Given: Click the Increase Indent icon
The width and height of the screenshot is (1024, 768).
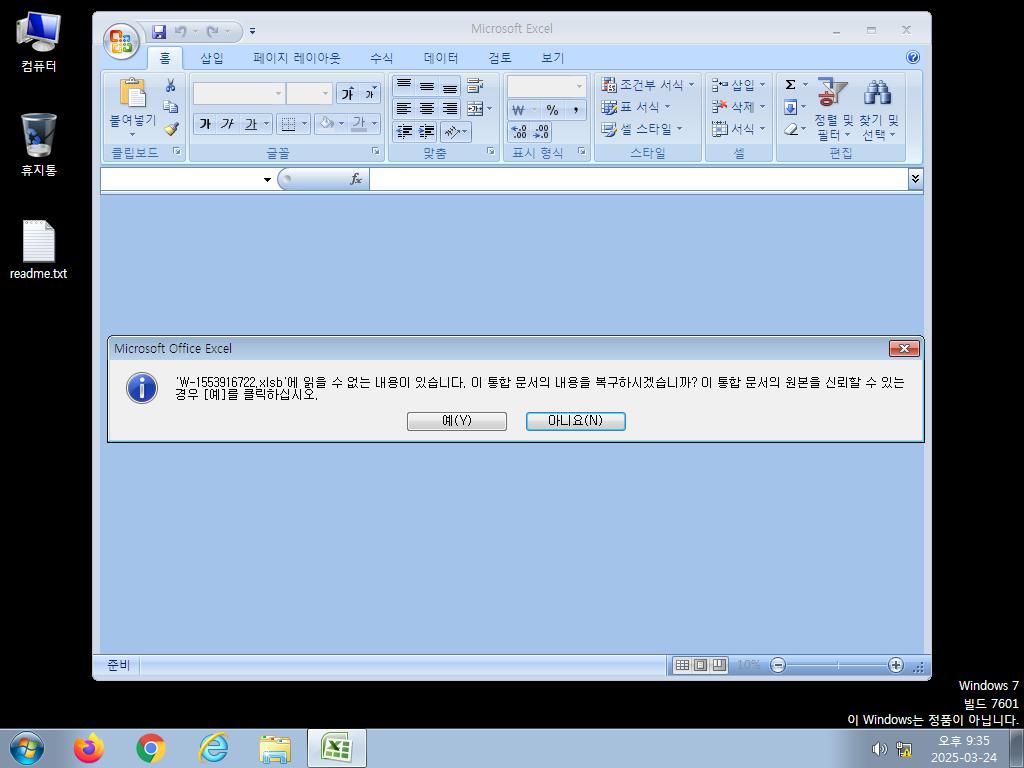Looking at the screenshot, I should click(x=426, y=132).
